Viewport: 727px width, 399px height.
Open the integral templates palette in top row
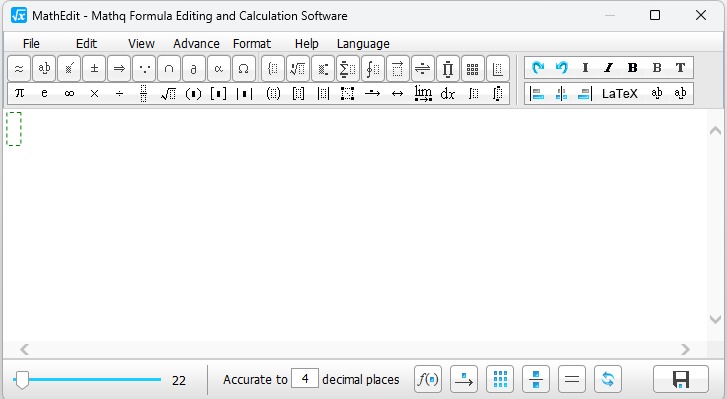coord(373,69)
